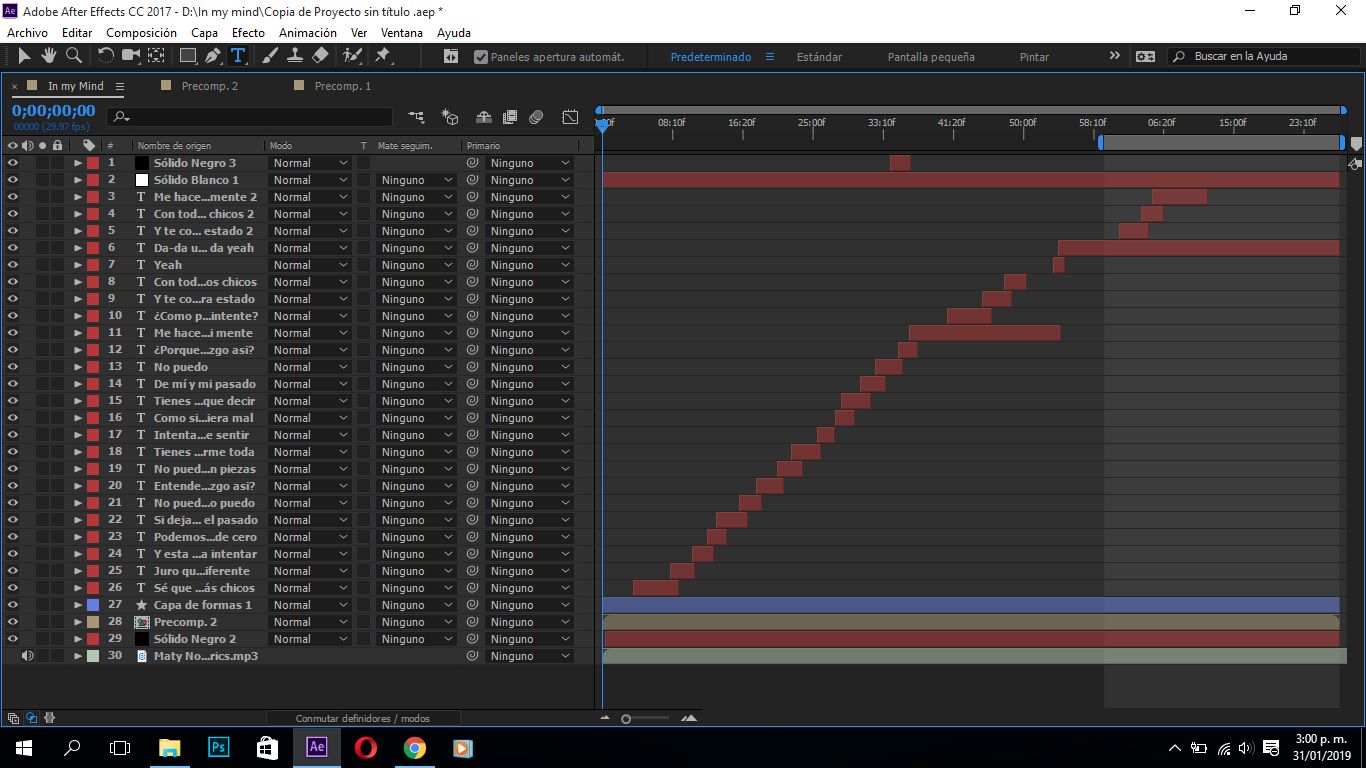Open the Animación menu
The height and width of the screenshot is (768, 1366).
tap(308, 33)
